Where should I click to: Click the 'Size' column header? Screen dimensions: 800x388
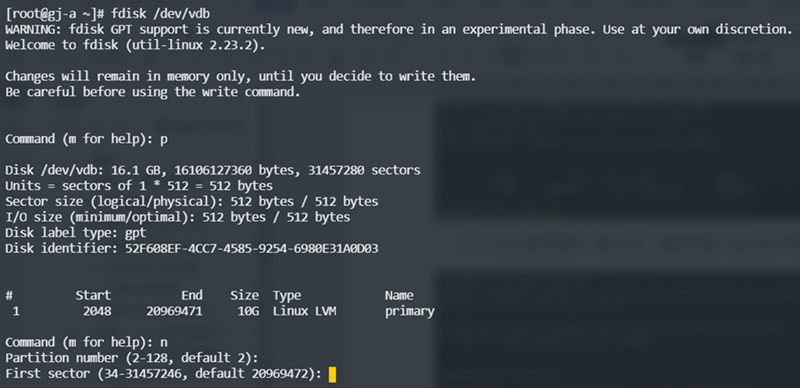point(244,295)
